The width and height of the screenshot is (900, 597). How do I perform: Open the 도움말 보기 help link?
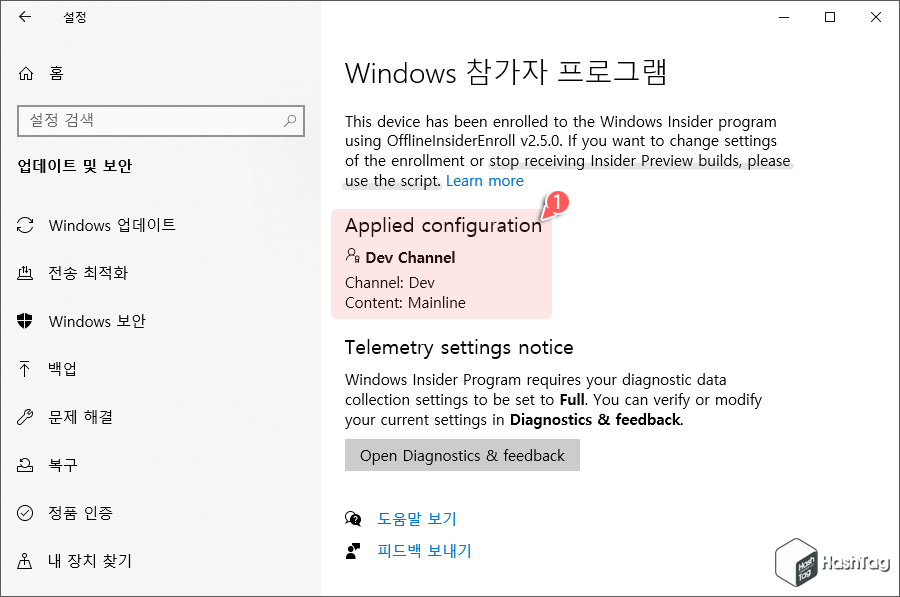[x=416, y=519]
